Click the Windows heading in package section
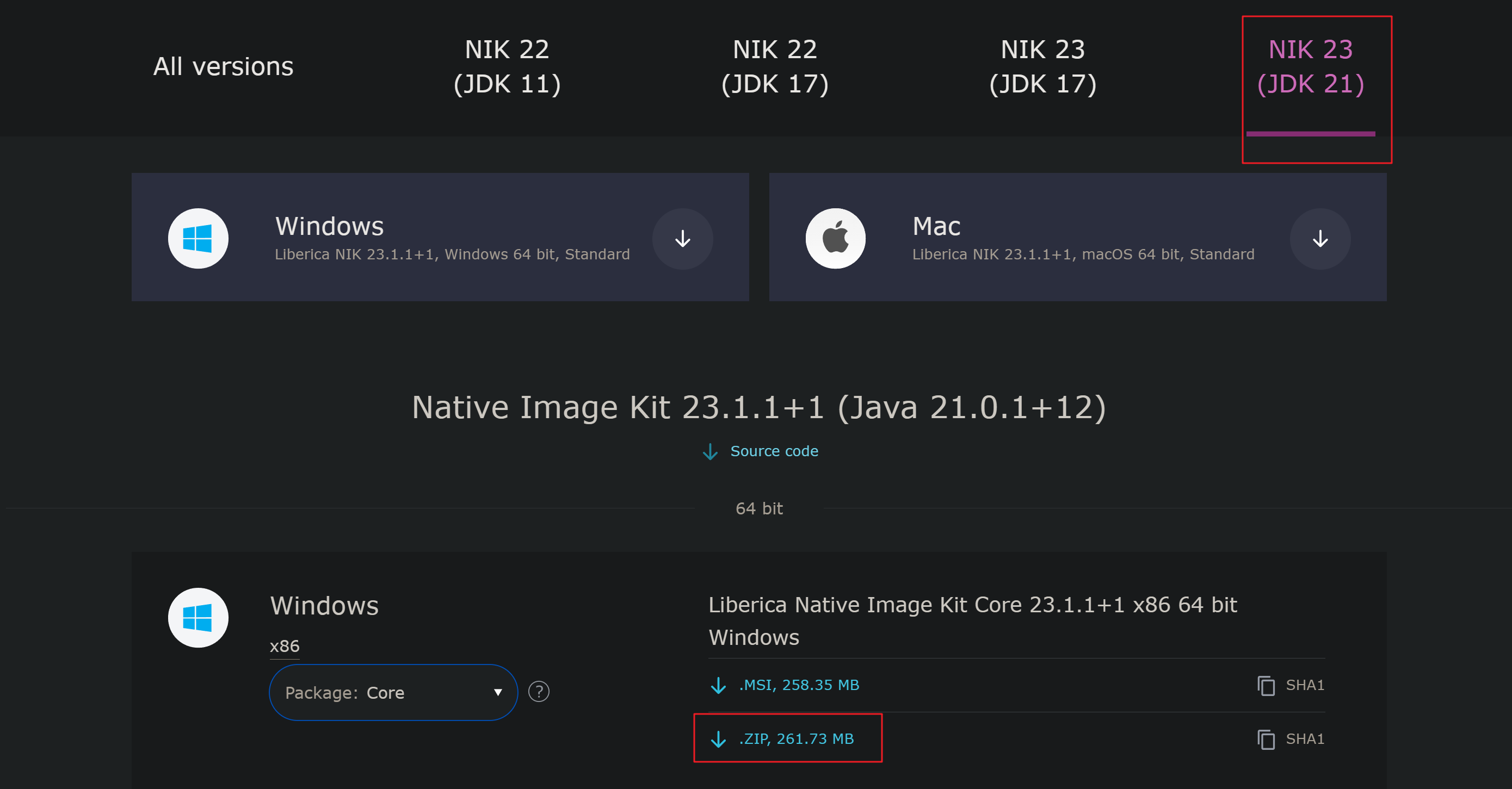 coord(324,605)
